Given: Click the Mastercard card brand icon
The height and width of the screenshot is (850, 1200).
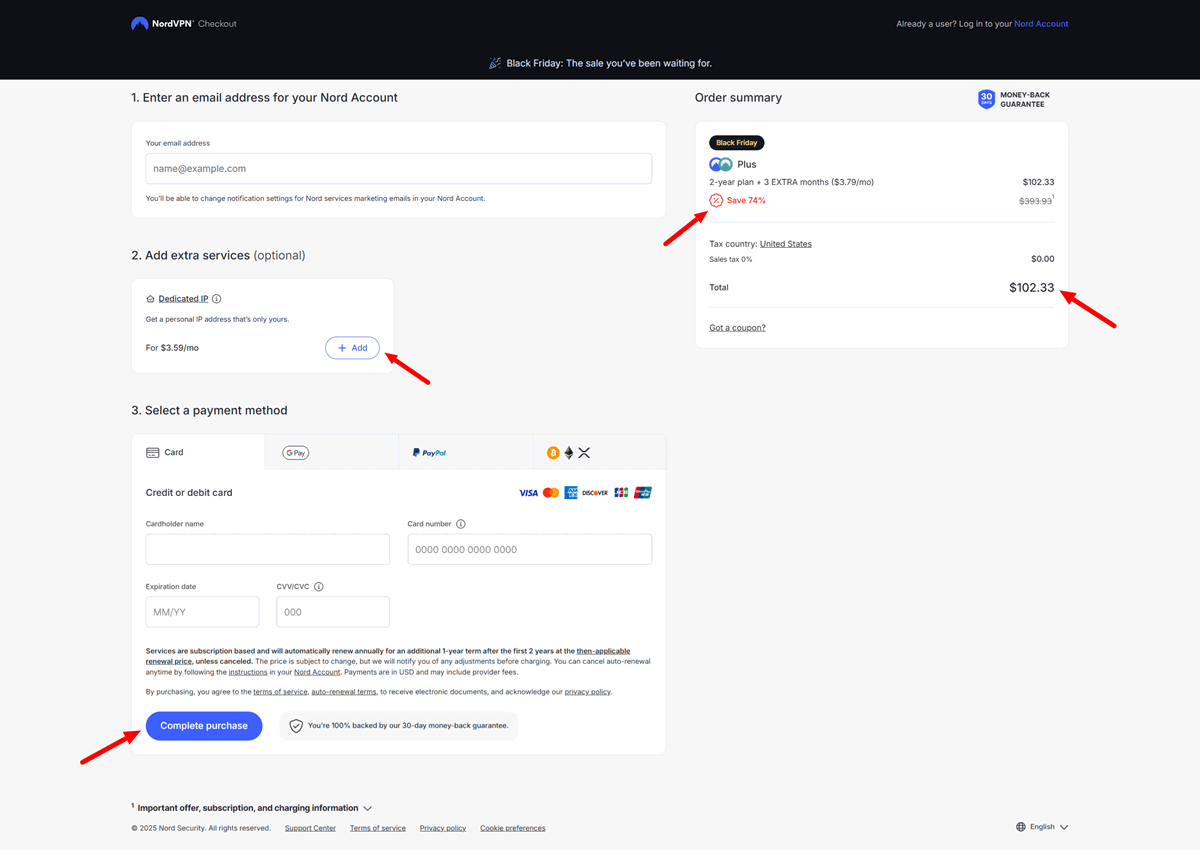Looking at the screenshot, I should pos(550,492).
